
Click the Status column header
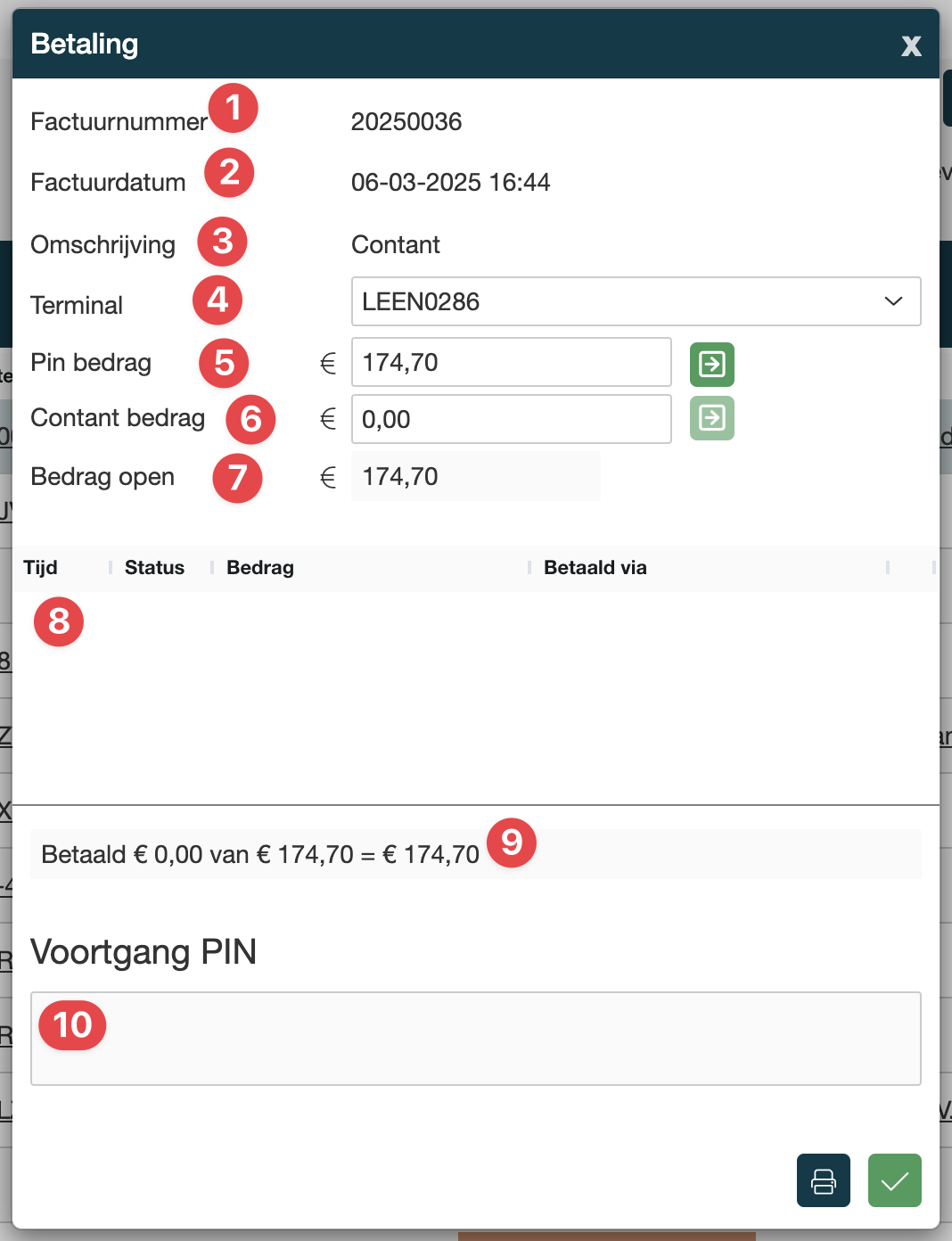pyautogui.click(x=154, y=568)
